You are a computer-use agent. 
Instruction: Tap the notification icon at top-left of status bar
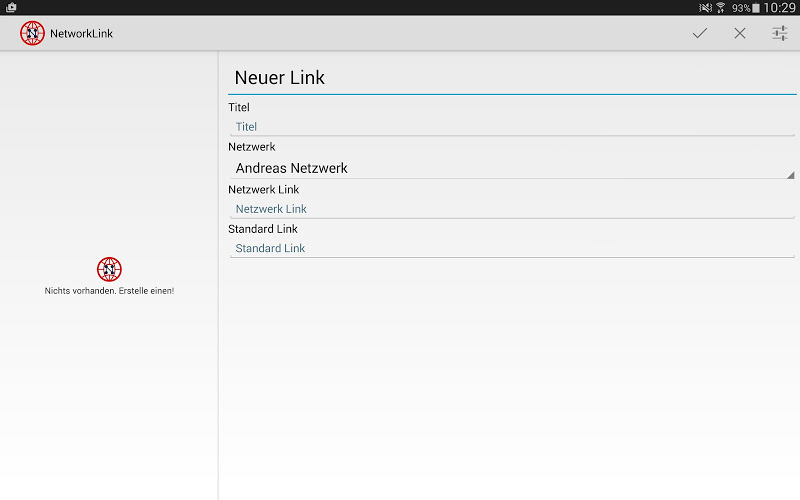(x=10, y=7)
